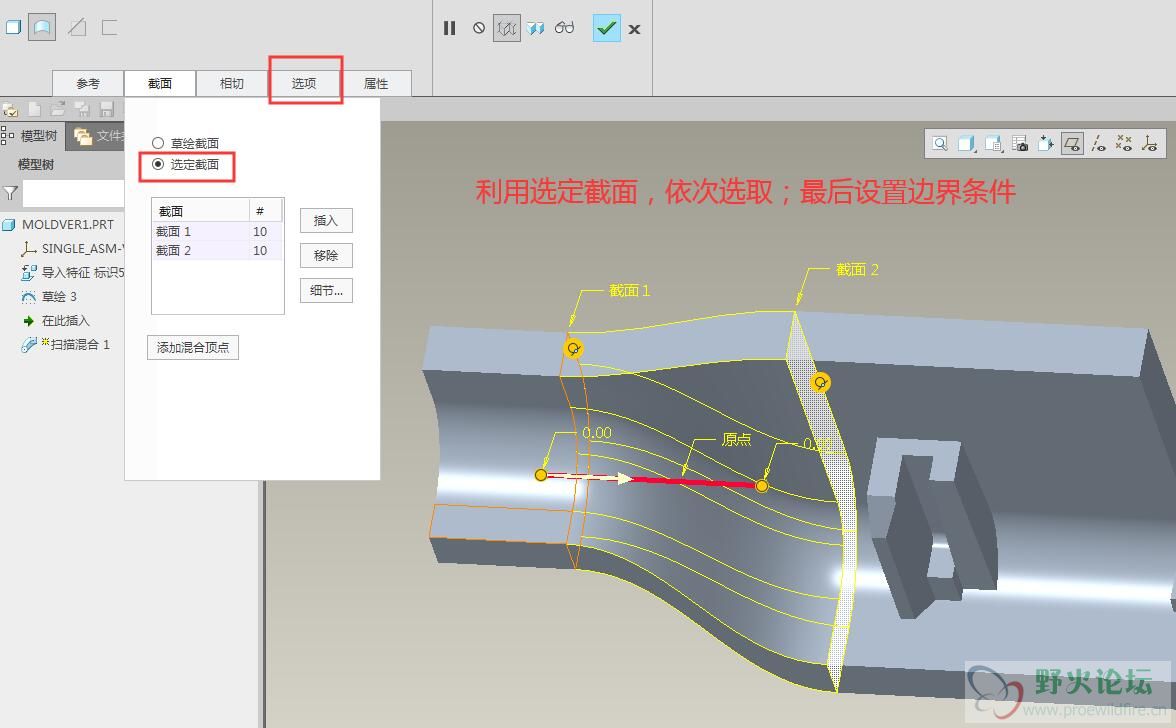Click the 细节... button
Viewport: 1176px width, 728px height.
pyautogui.click(x=326, y=291)
